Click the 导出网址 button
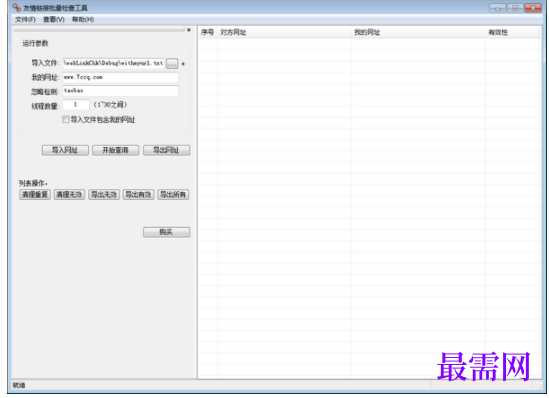The image size is (549, 398). 166,151
